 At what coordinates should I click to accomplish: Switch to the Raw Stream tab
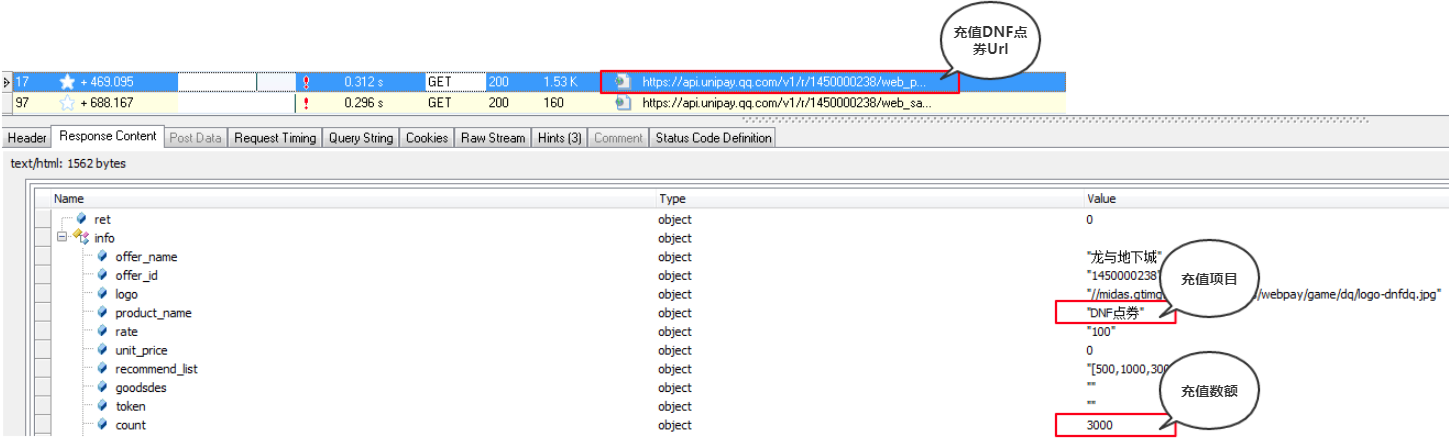pyautogui.click(x=492, y=138)
